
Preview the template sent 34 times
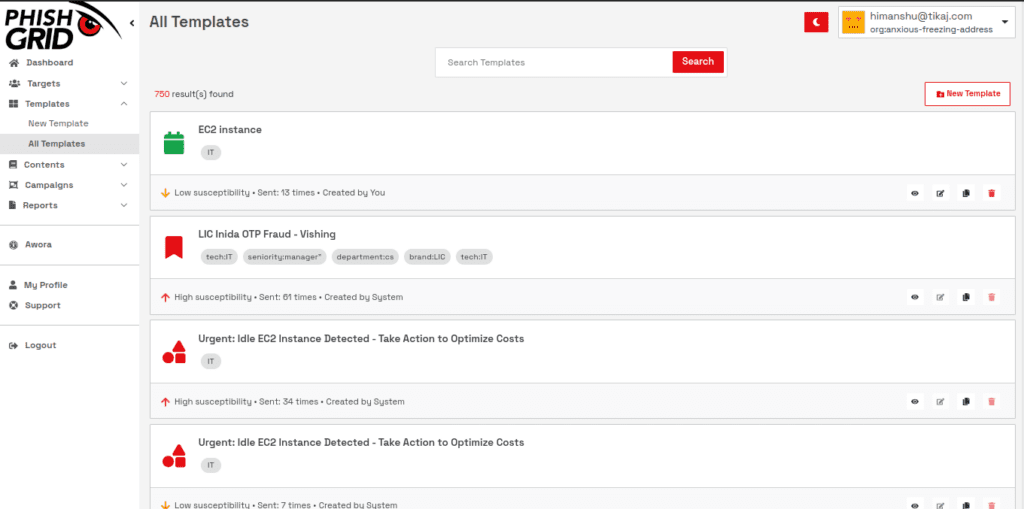pos(915,402)
